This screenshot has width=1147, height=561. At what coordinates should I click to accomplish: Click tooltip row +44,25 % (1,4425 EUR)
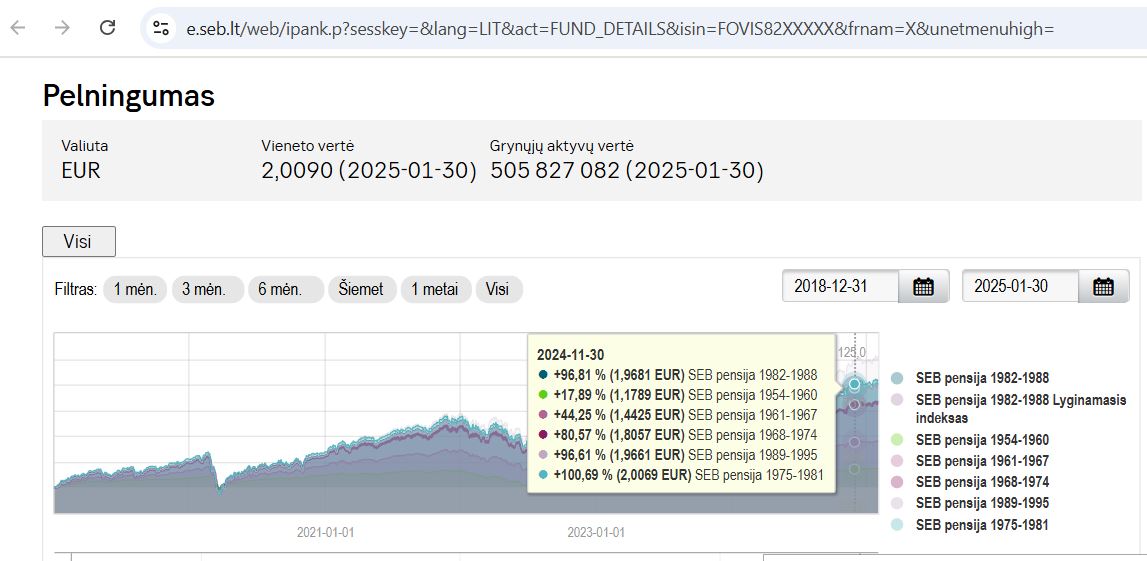pos(678,415)
